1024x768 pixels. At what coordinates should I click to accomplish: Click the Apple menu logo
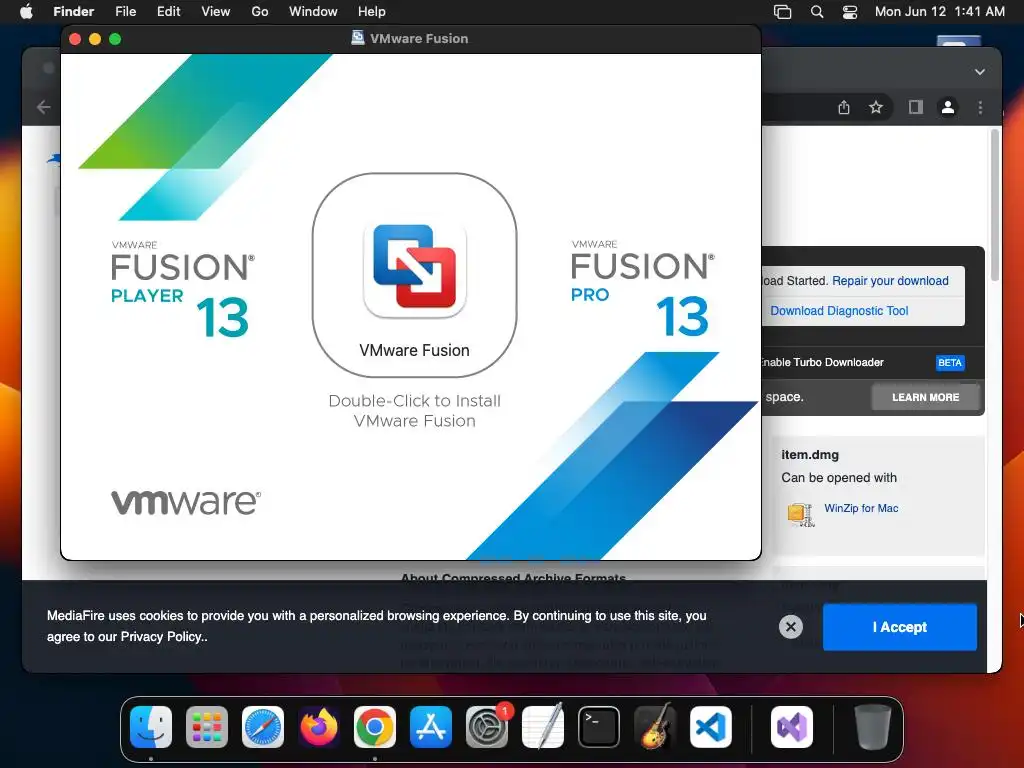tap(26, 12)
